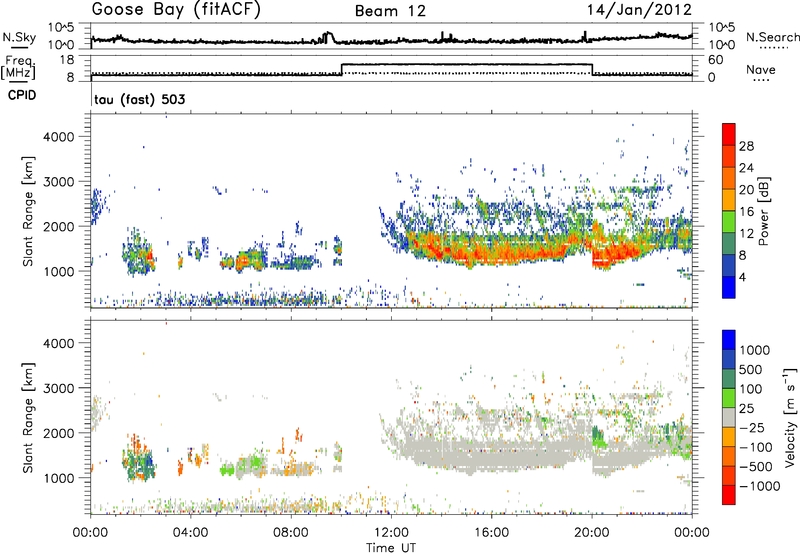Click the '1000' velocity colorbar label
This screenshot has width=800, height=554.
tap(754, 350)
